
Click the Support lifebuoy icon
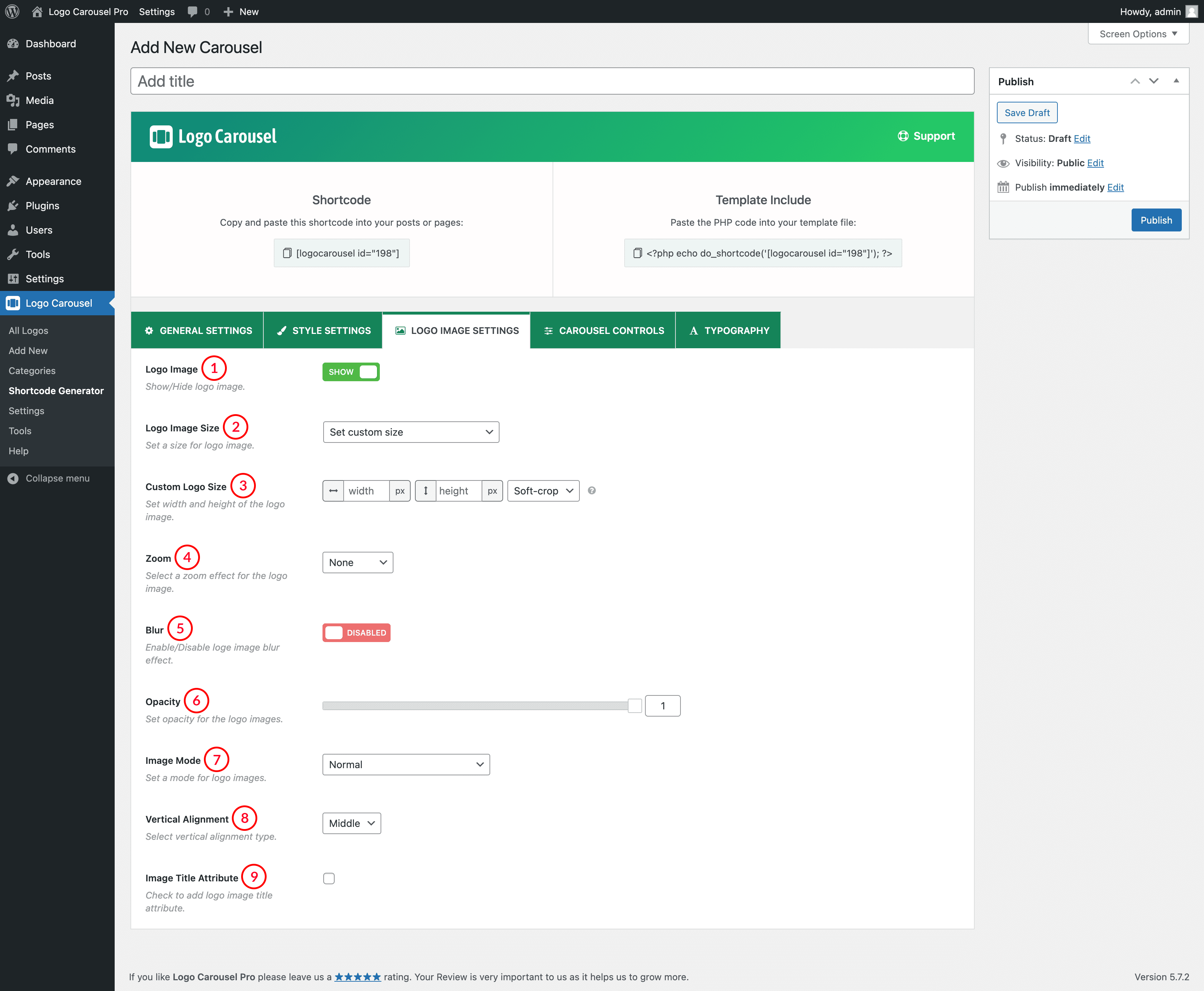(x=903, y=136)
